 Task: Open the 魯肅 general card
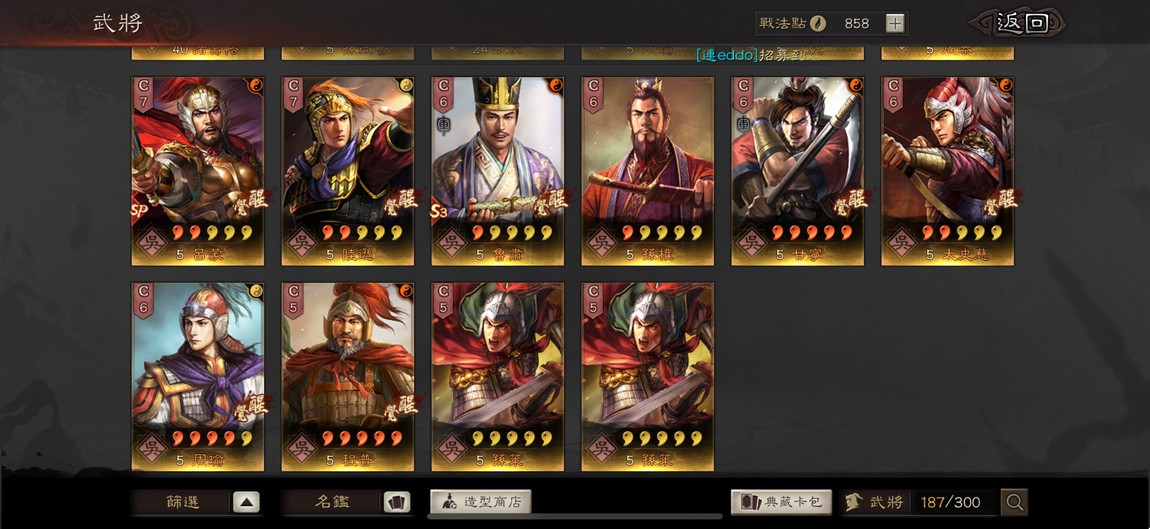(497, 171)
